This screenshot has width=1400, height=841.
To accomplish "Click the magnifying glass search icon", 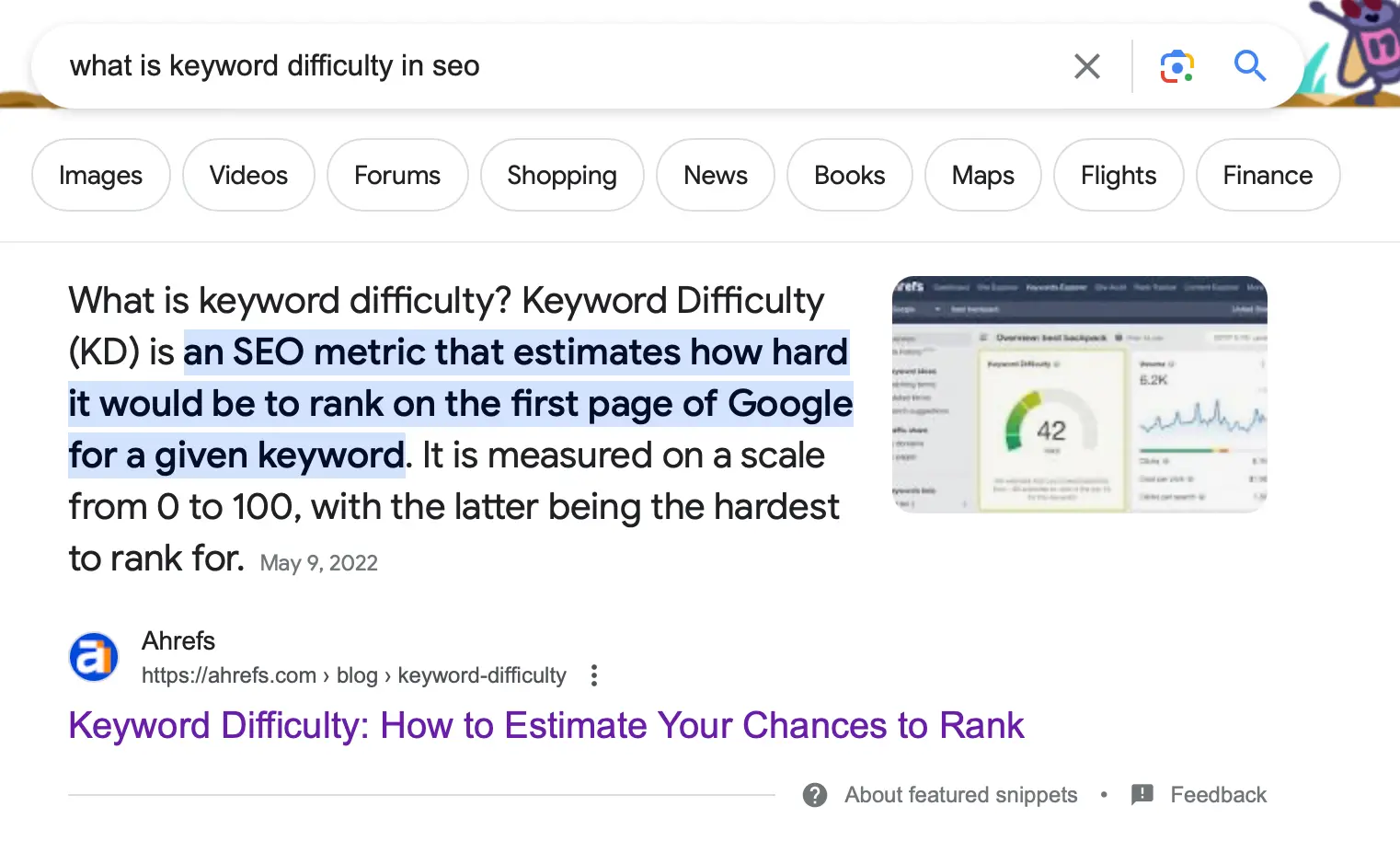I will click(x=1249, y=66).
